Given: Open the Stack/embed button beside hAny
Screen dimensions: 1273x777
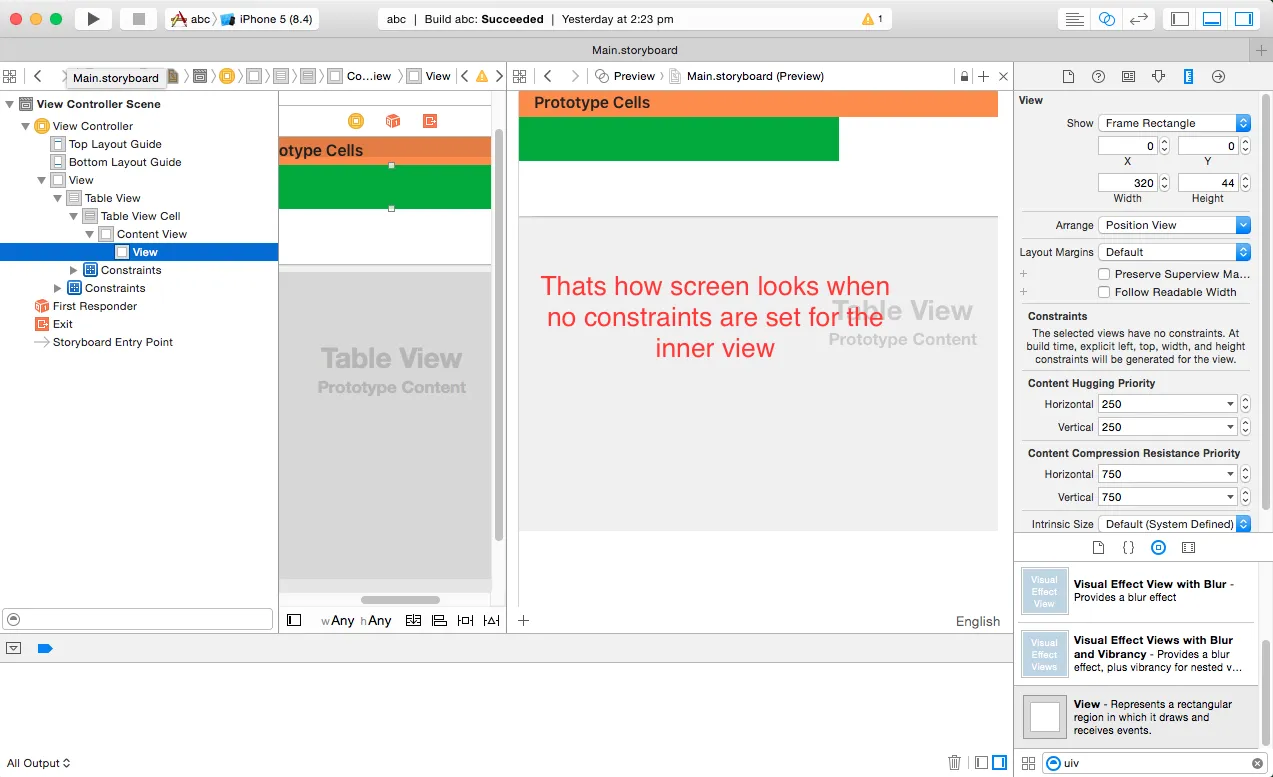Looking at the screenshot, I should pyautogui.click(x=413, y=621).
